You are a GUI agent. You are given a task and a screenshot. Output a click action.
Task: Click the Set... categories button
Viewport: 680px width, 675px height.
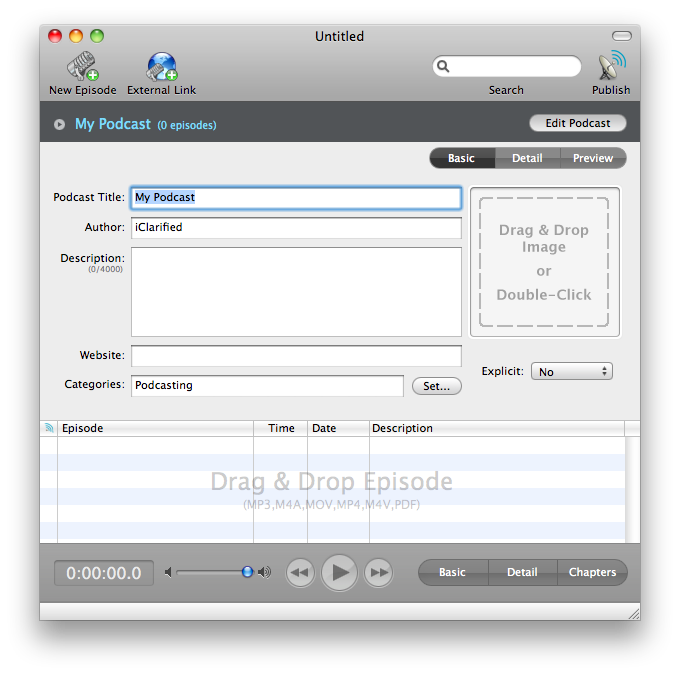tap(437, 386)
